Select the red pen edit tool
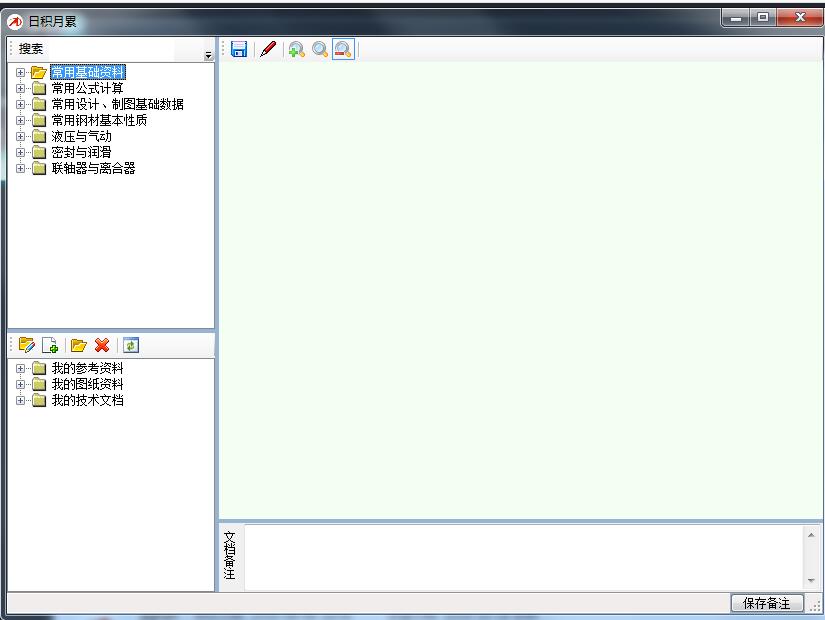 [268, 49]
